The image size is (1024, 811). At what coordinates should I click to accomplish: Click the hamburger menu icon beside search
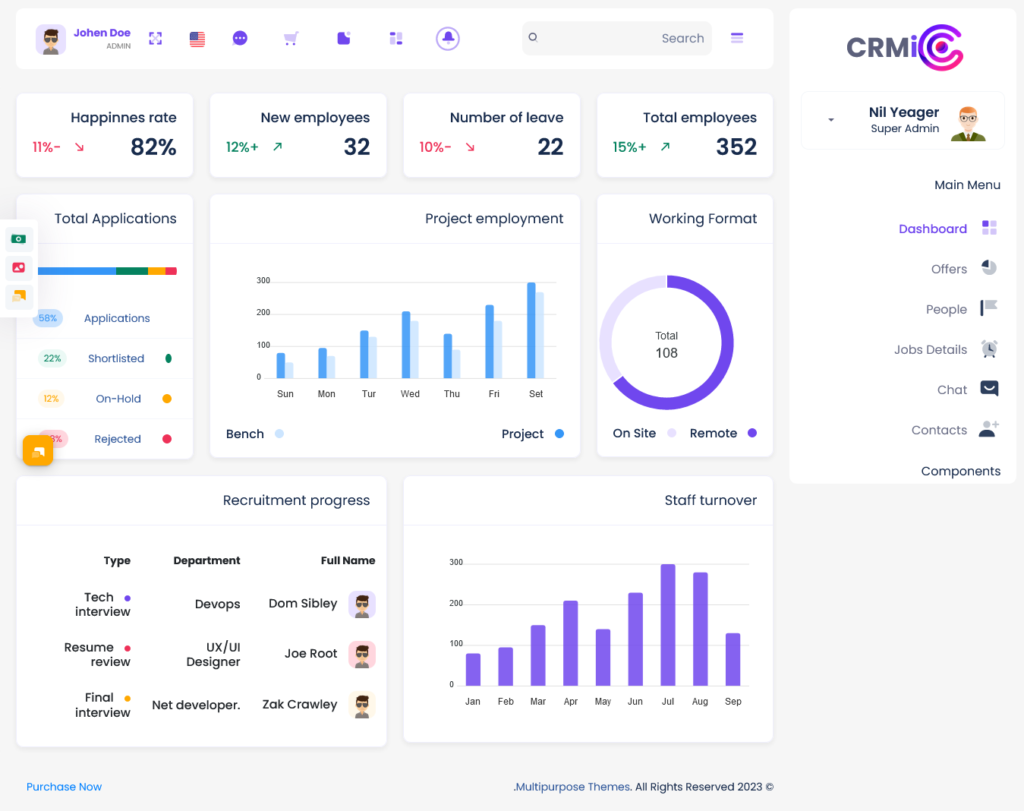(737, 38)
